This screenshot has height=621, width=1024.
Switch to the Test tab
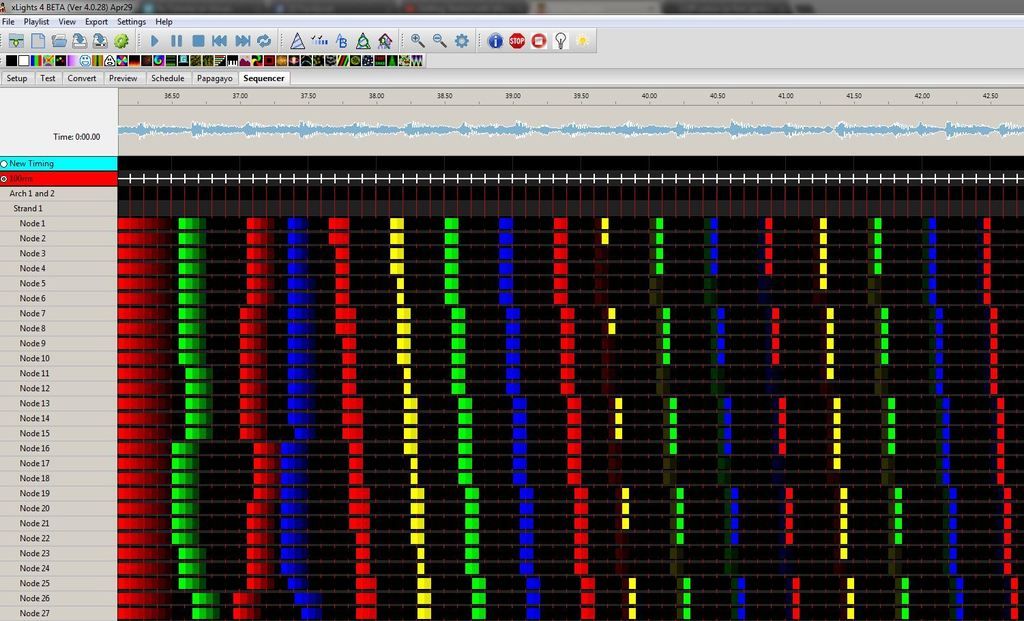click(x=48, y=78)
